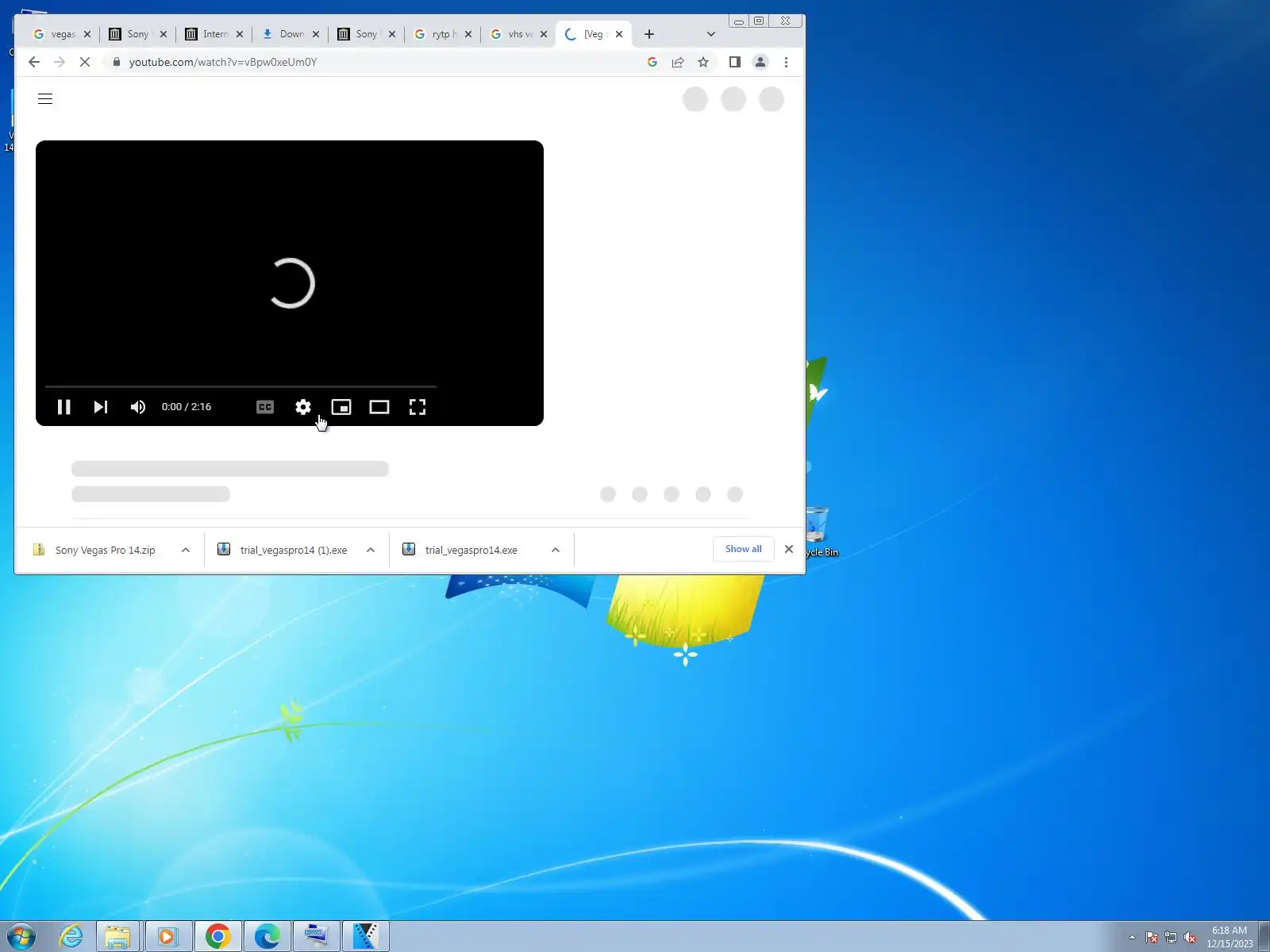This screenshot has width=1270, height=952.
Task: Click the Google icon in the address bar
Action: click(652, 62)
